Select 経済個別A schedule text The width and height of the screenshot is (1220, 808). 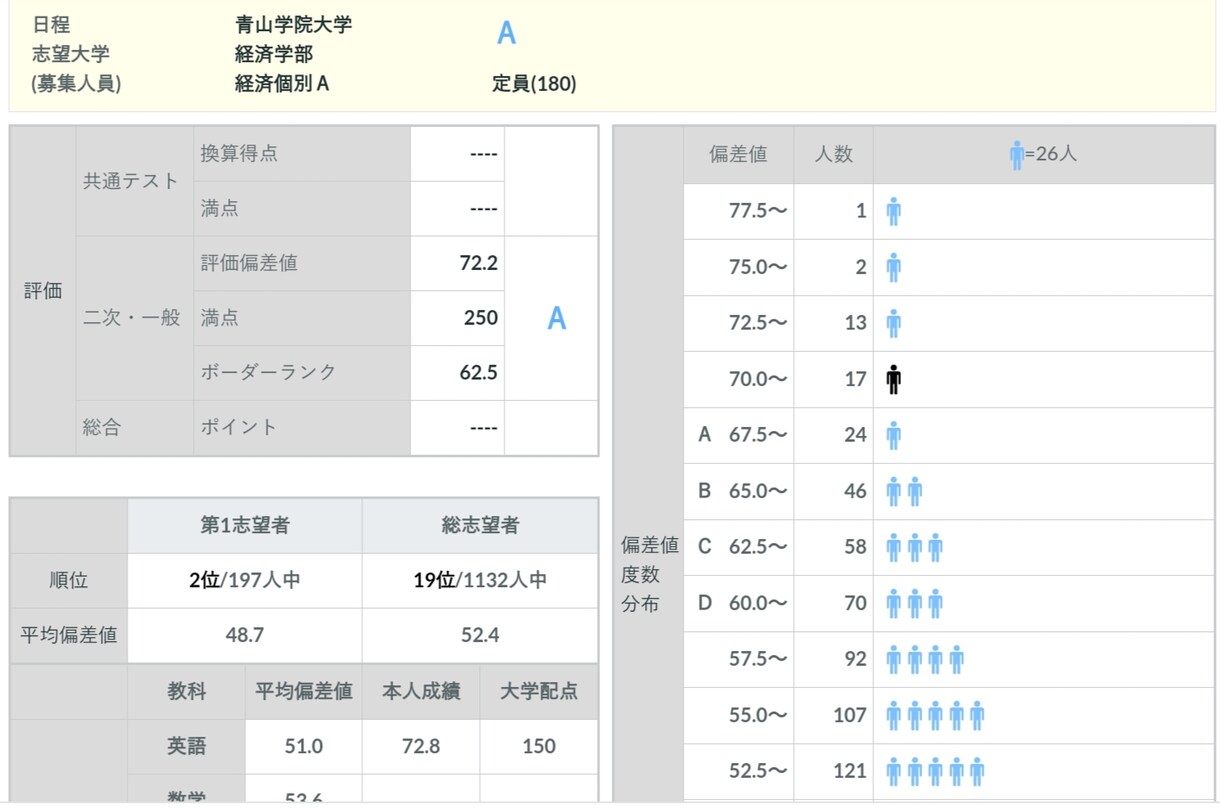[282, 83]
